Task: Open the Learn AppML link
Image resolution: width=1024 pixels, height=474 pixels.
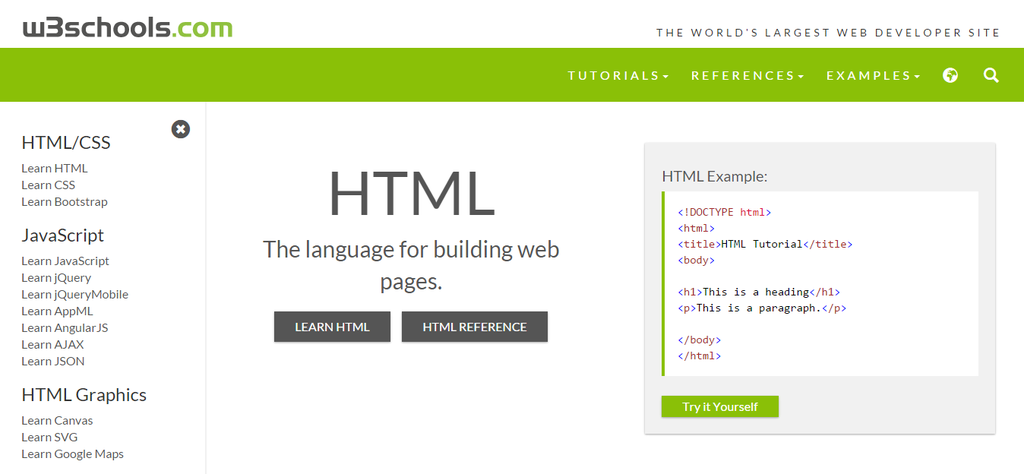Action: (57, 311)
